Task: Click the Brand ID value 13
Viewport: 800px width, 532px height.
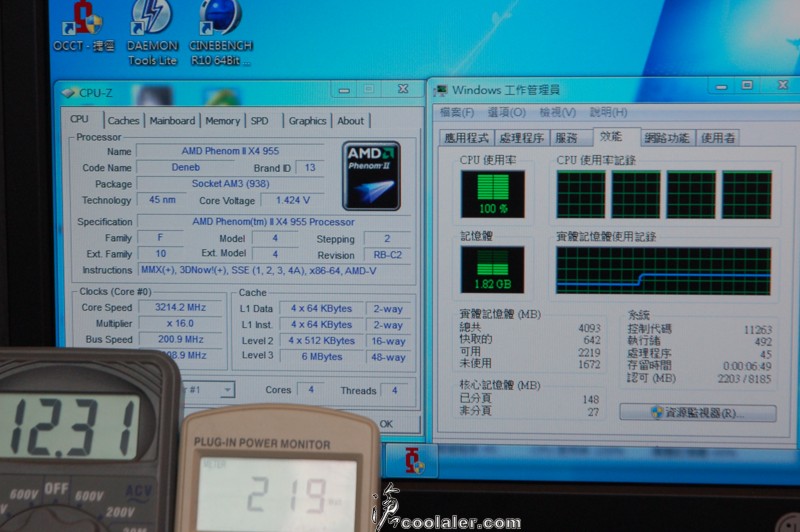Action: 310,168
